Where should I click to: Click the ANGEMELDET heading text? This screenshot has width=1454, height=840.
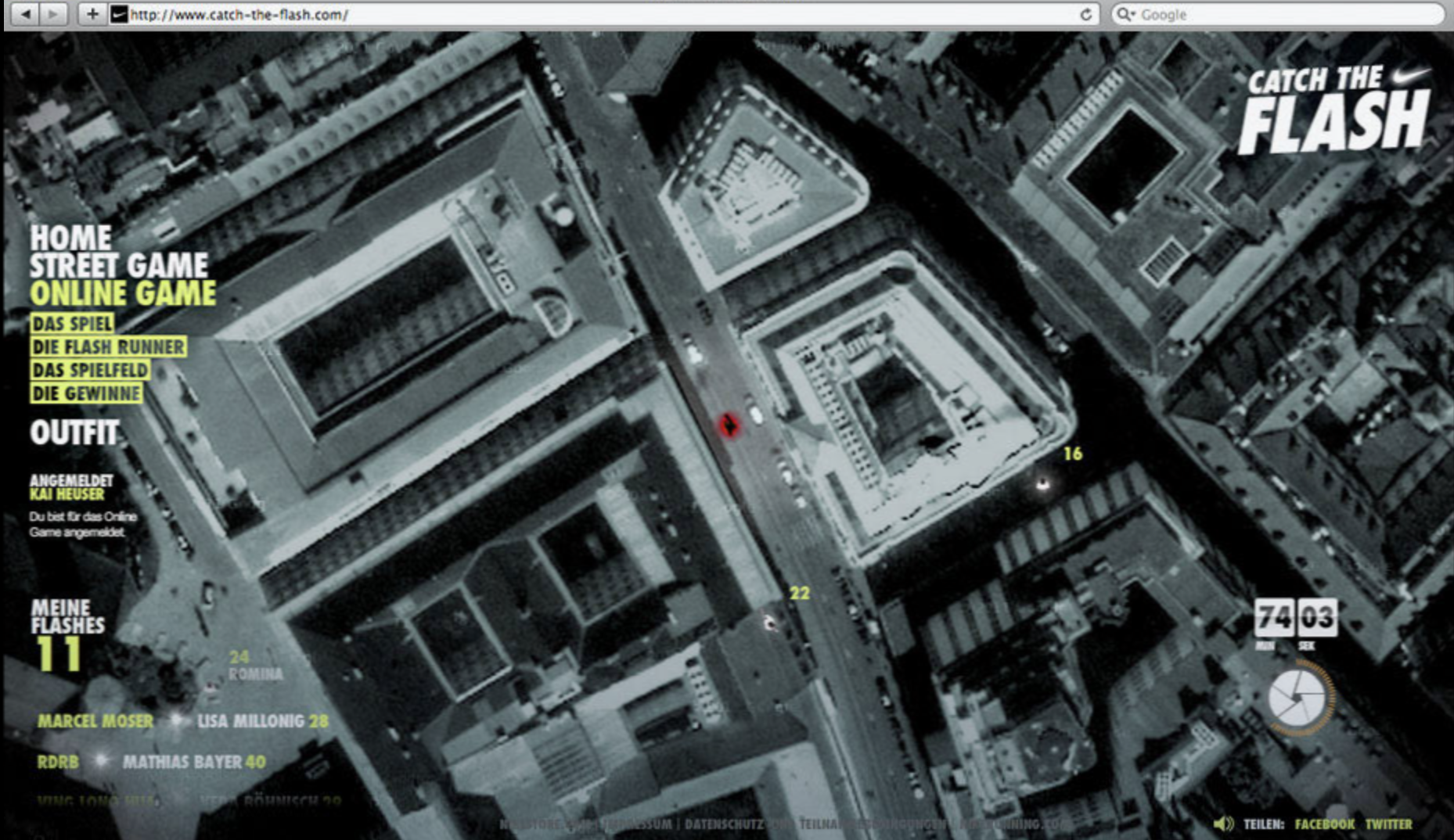pyautogui.click(x=71, y=480)
